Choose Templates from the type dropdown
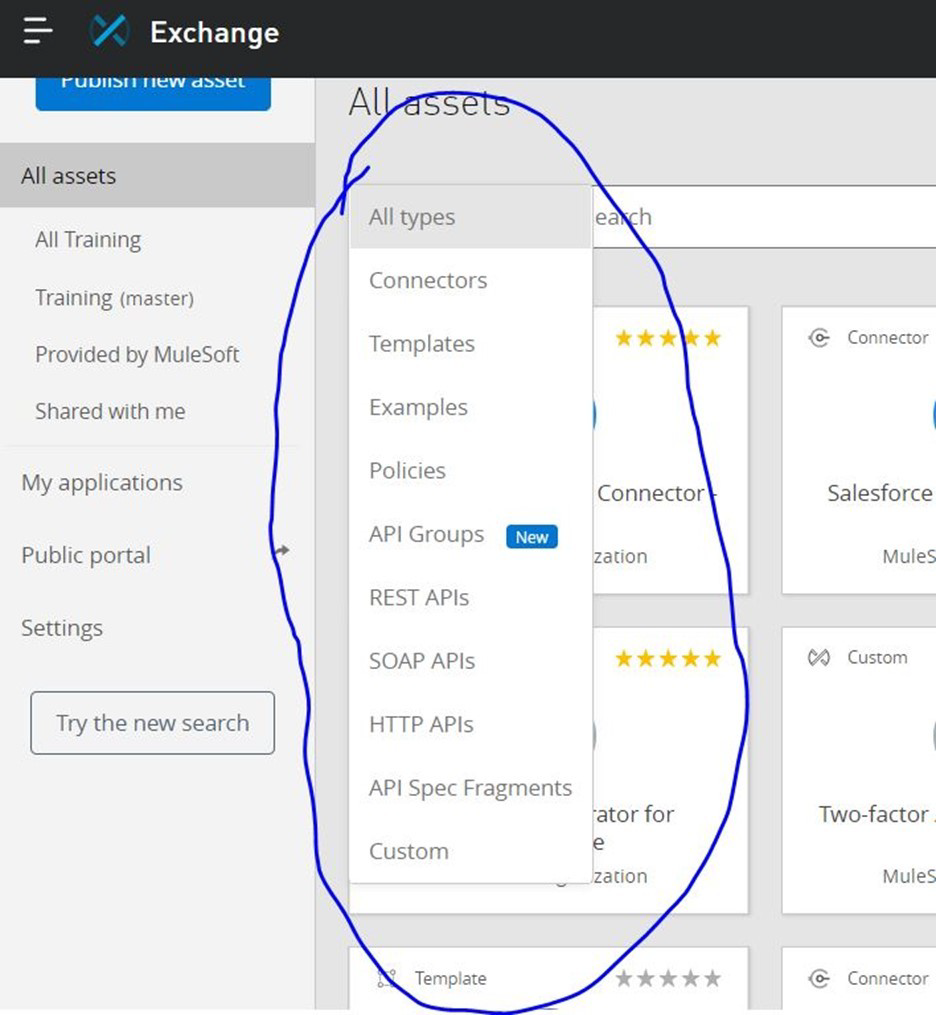This screenshot has height=1015, width=936. [422, 344]
